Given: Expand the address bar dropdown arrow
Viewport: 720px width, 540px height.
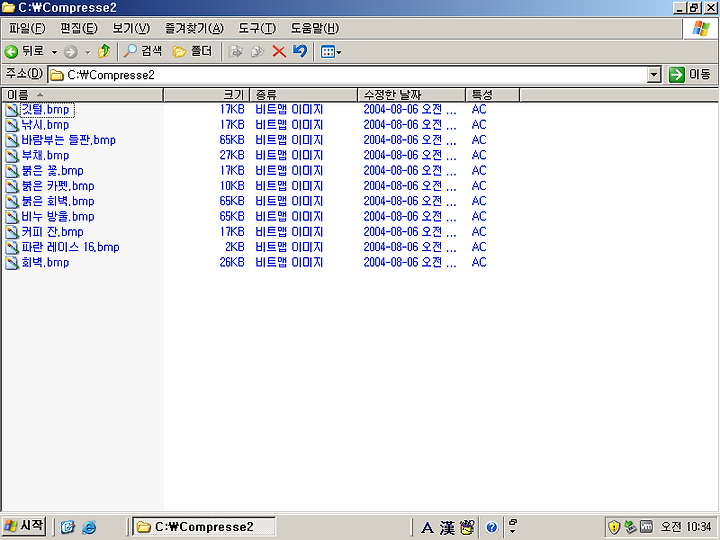Looking at the screenshot, I should [654, 75].
